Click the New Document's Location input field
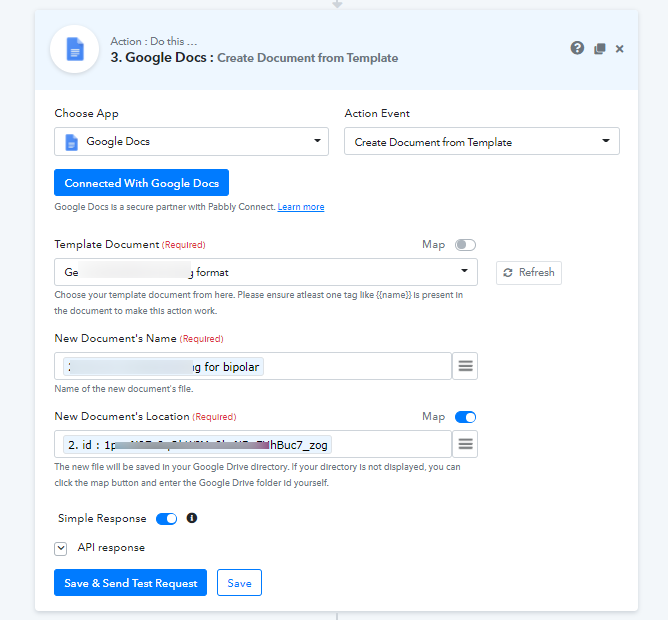The width and height of the screenshot is (668, 620). [253, 444]
